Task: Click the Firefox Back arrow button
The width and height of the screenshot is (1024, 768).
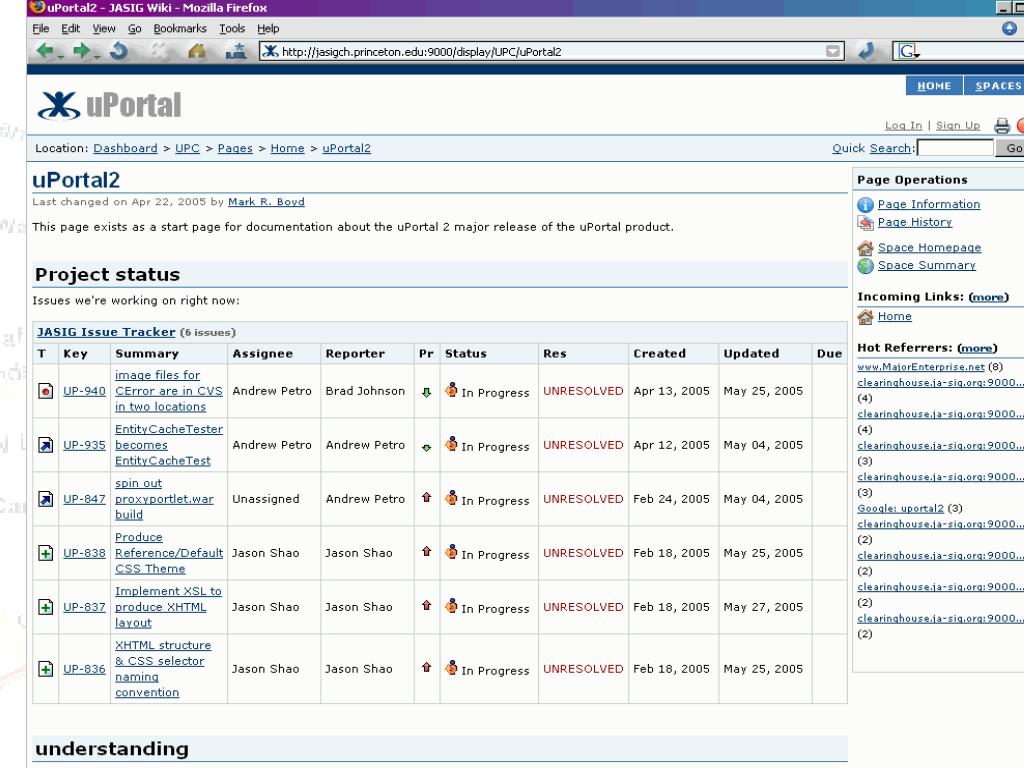Action: (44, 51)
